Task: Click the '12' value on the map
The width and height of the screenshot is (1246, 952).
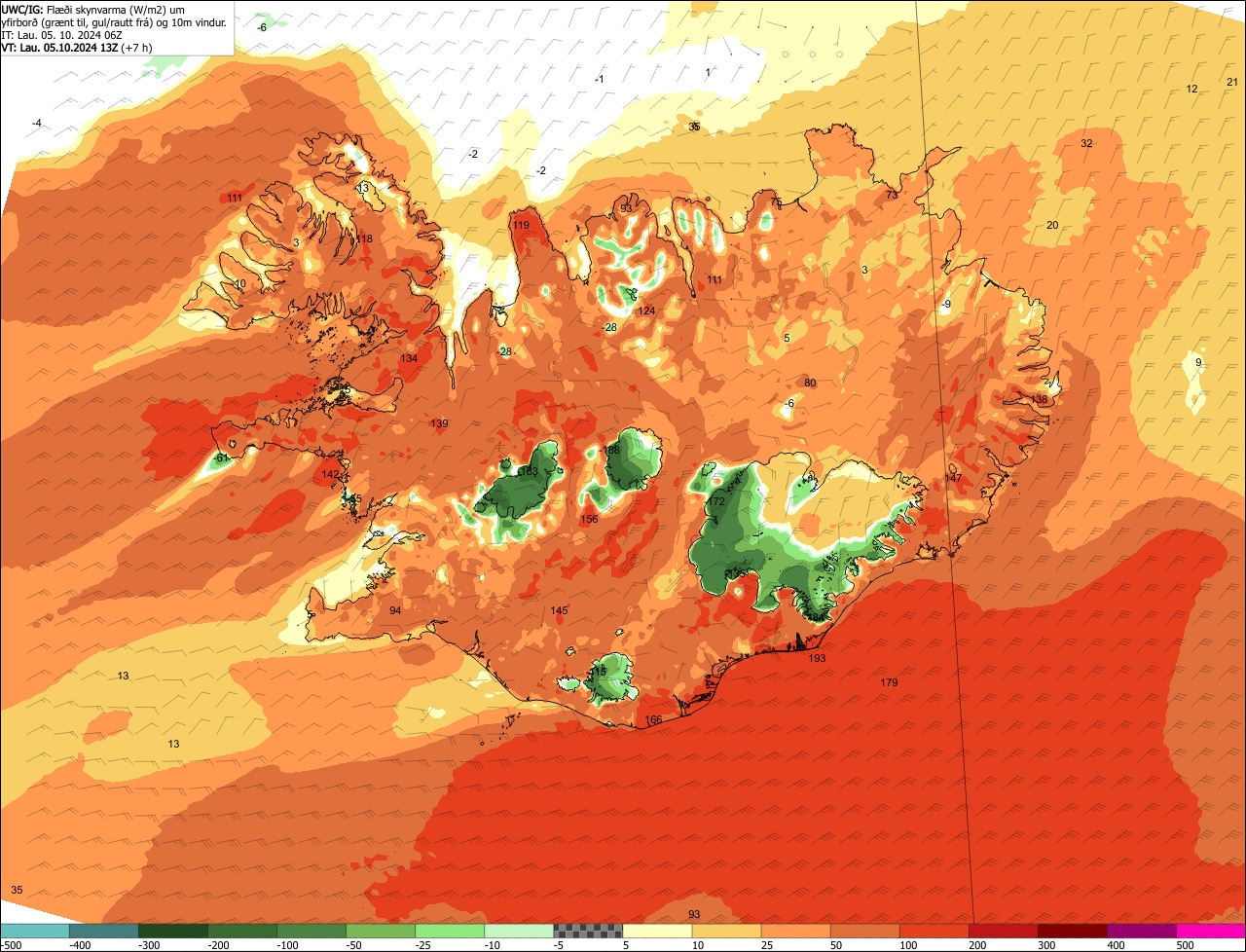Action: pos(1191,89)
